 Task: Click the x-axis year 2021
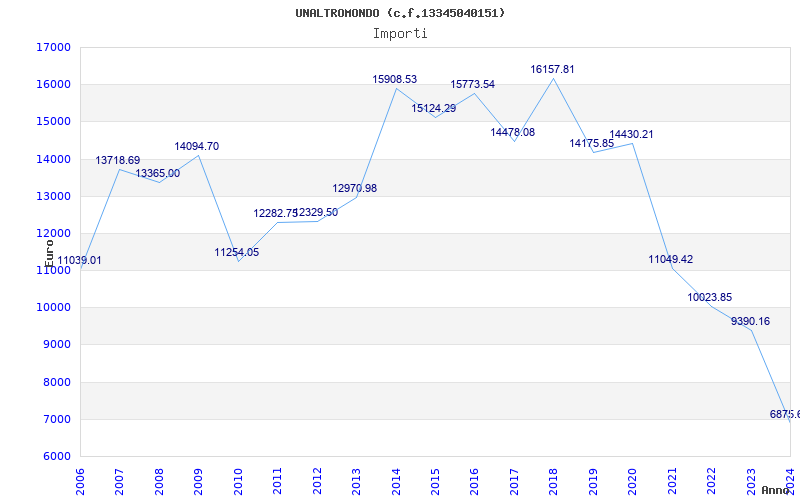click(672, 481)
